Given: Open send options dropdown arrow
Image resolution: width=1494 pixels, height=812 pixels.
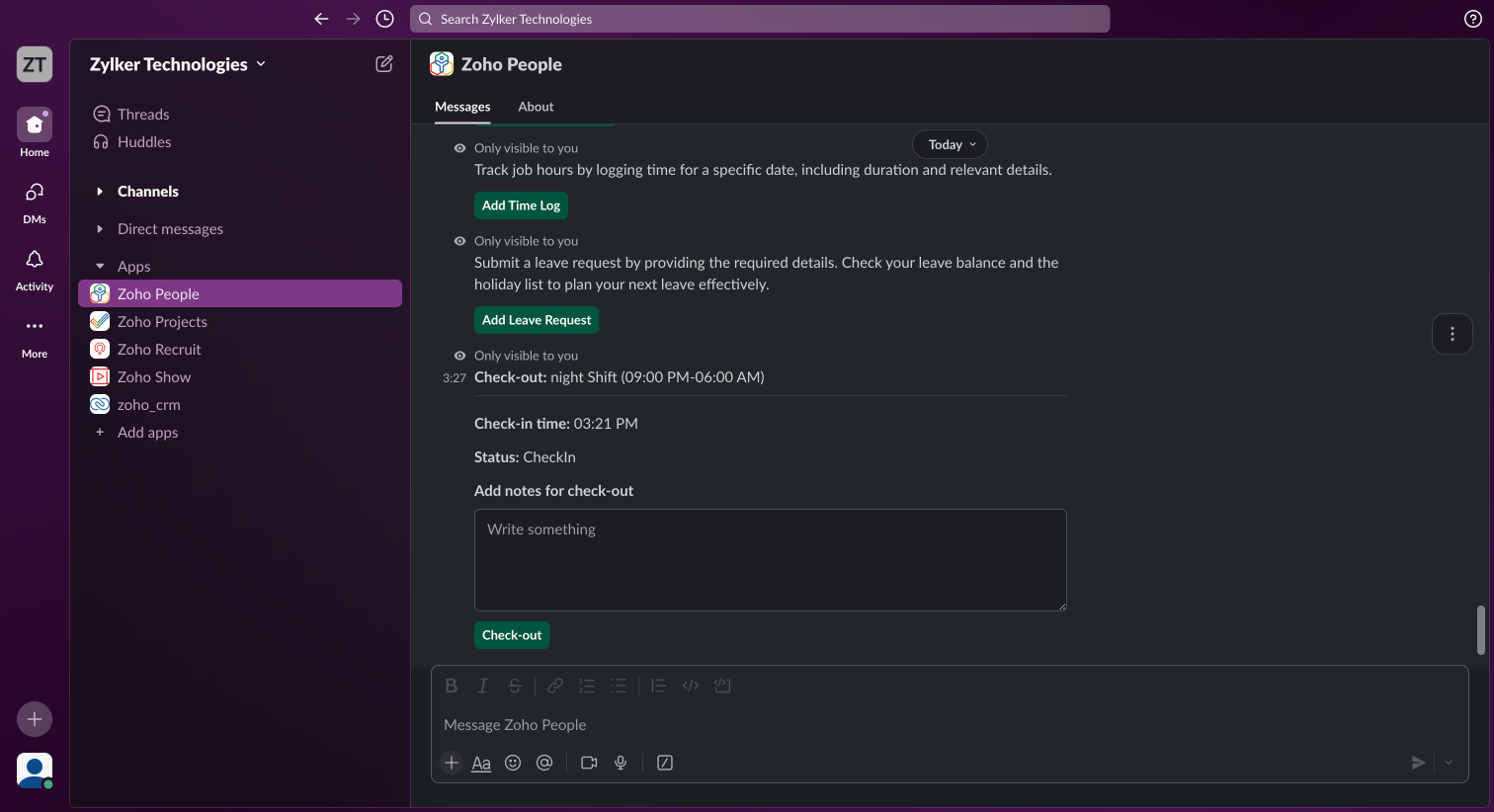Looking at the screenshot, I should pos(1449,763).
